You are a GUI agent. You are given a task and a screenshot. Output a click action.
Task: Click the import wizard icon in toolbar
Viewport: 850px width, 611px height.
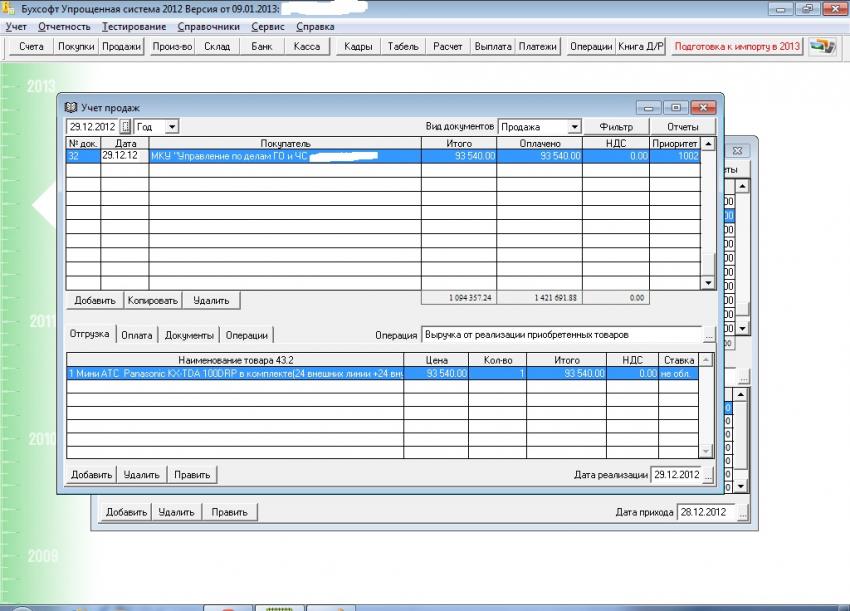click(822, 47)
